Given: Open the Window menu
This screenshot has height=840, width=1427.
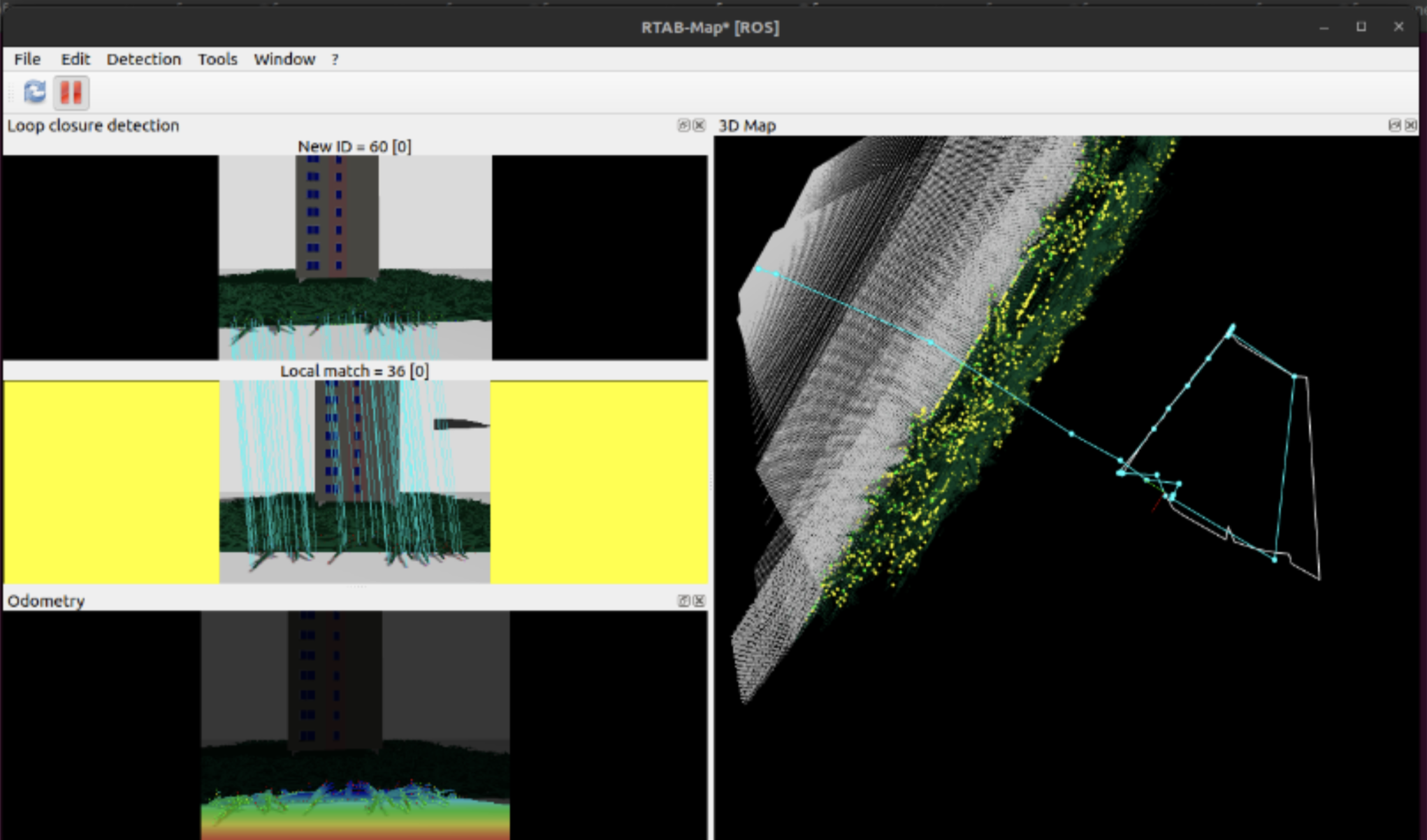Looking at the screenshot, I should 284,59.
